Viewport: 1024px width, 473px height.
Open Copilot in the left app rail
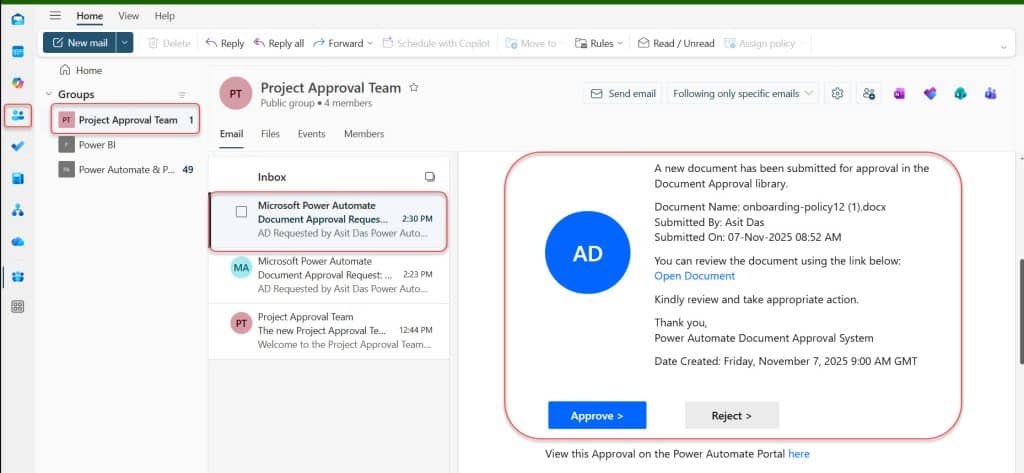coord(18,83)
